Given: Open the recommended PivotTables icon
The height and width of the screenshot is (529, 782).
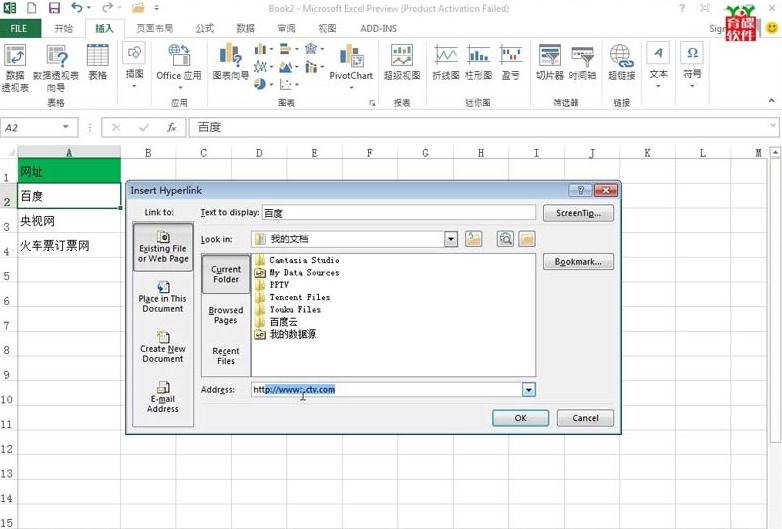Looking at the screenshot, I should (x=56, y=68).
